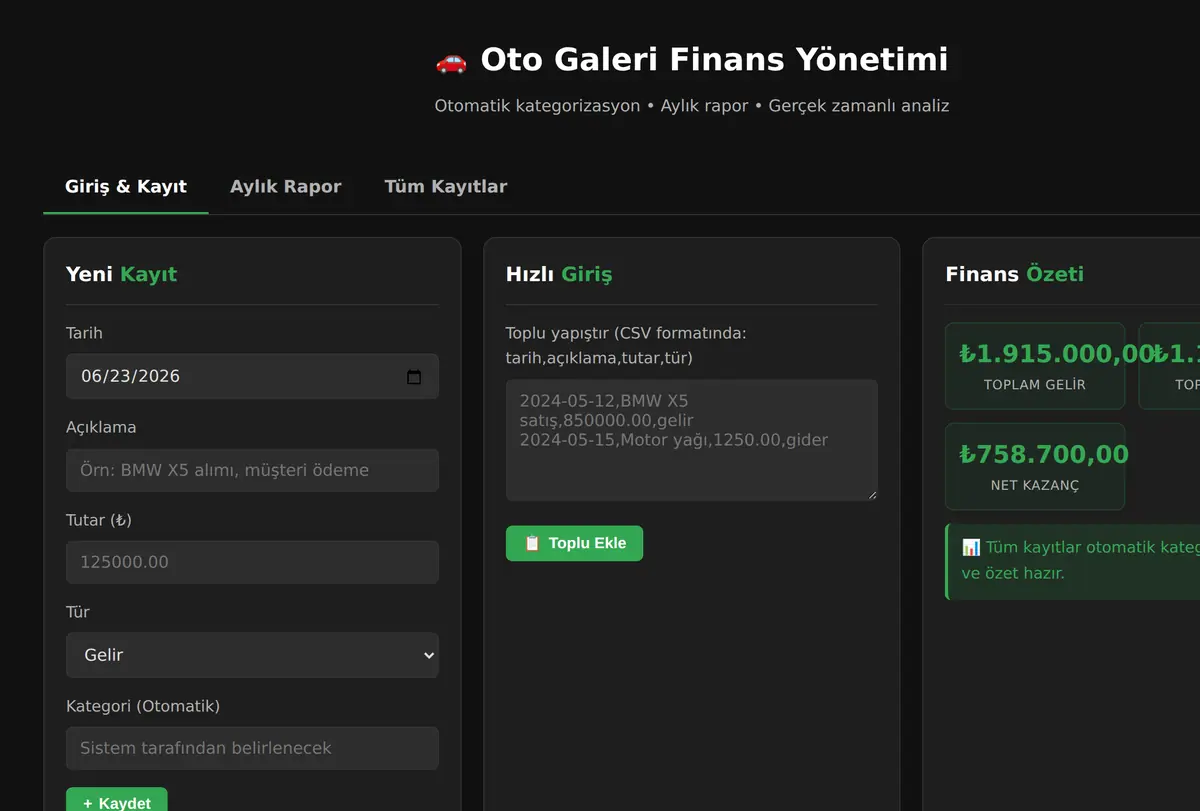Click the green info message about Tüm kayıtlar
The height and width of the screenshot is (811, 1200).
(x=1073, y=561)
